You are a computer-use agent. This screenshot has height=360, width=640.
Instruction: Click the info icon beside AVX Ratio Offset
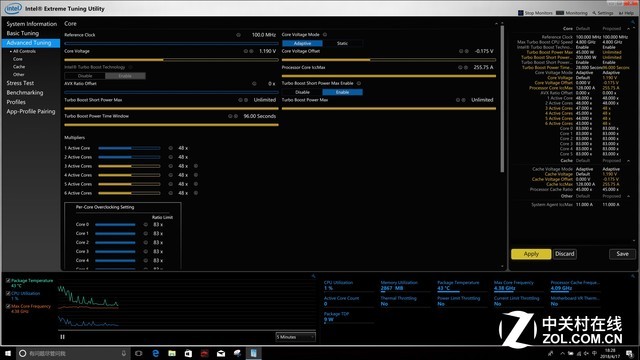pos(254,84)
